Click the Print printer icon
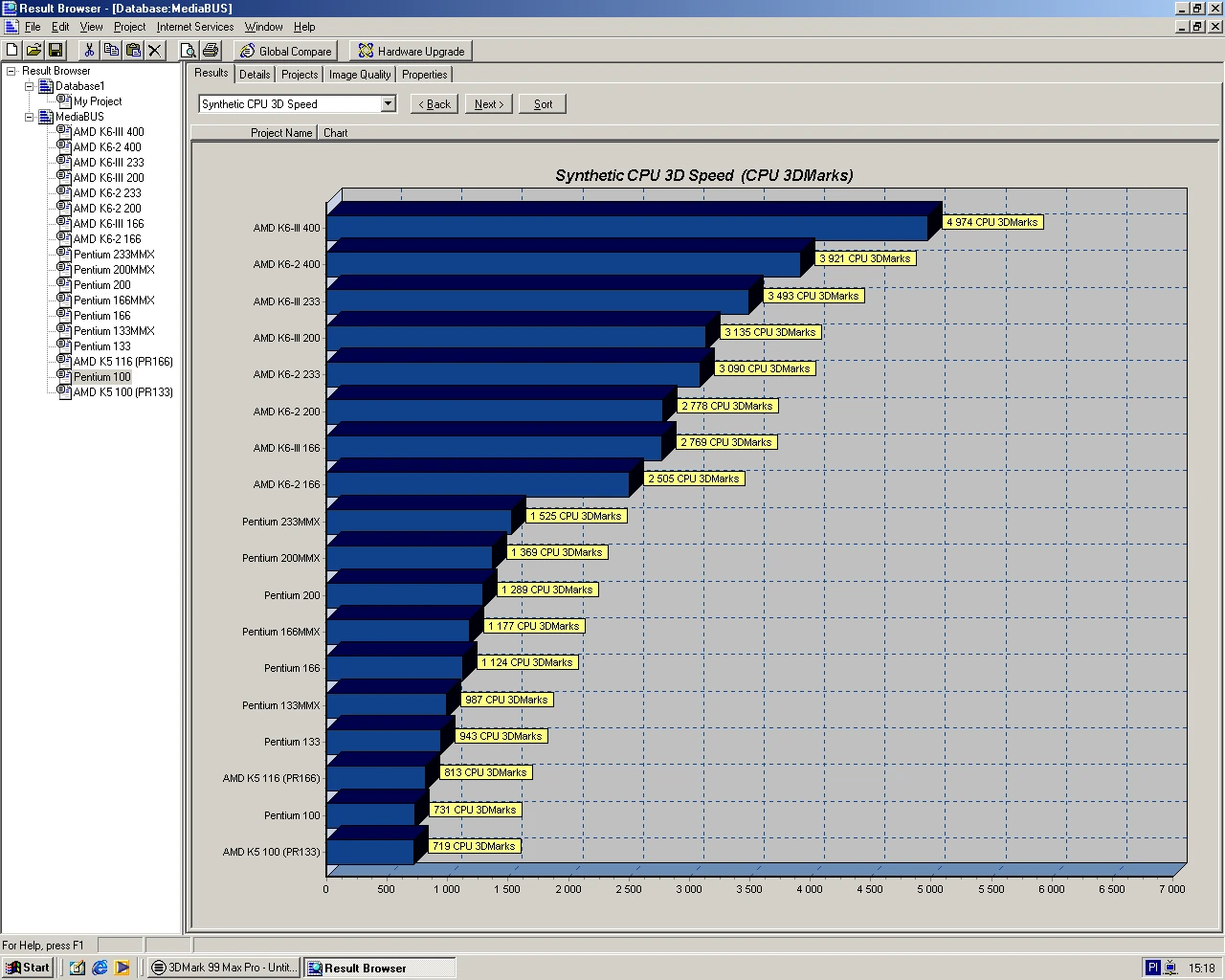Screen dimensions: 1225x980 pos(211,51)
